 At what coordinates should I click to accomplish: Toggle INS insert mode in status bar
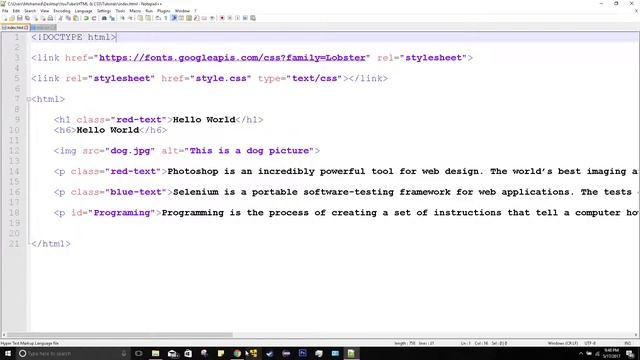coord(628,343)
